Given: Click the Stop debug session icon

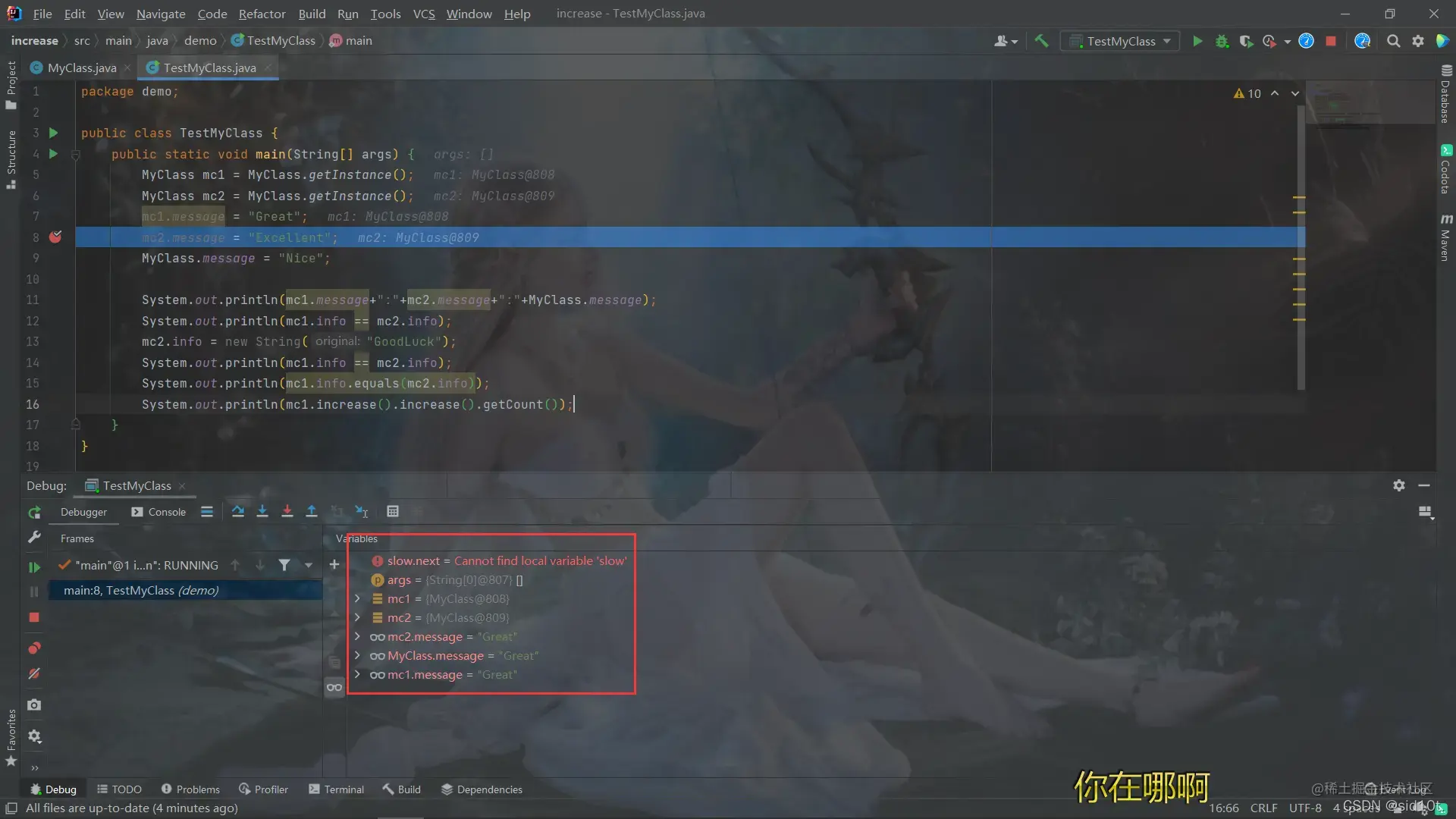Looking at the screenshot, I should pyautogui.click(x=33, y=618).
